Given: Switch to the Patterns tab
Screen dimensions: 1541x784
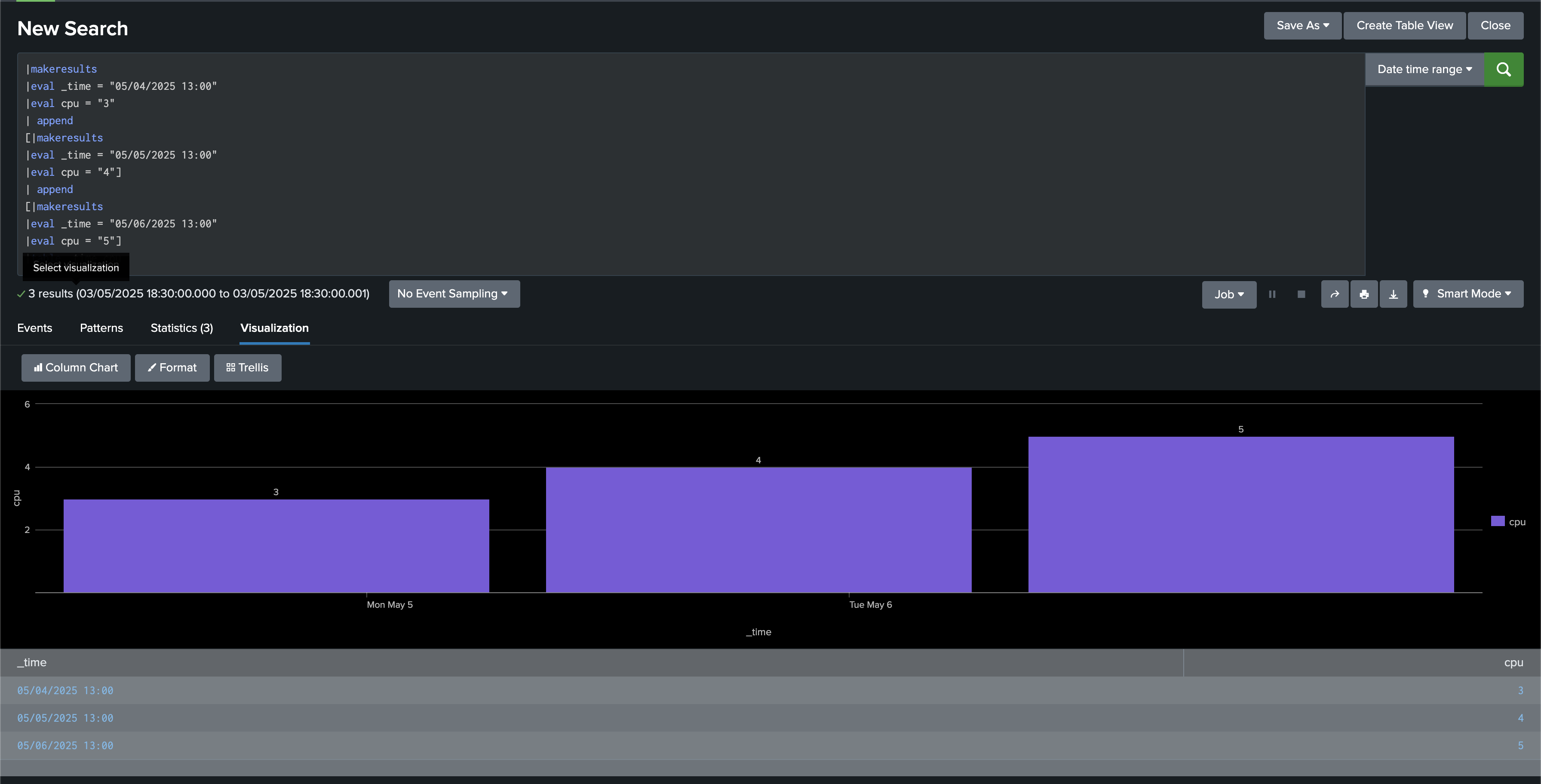Looking at the screenshot, I should pos(101,328).
